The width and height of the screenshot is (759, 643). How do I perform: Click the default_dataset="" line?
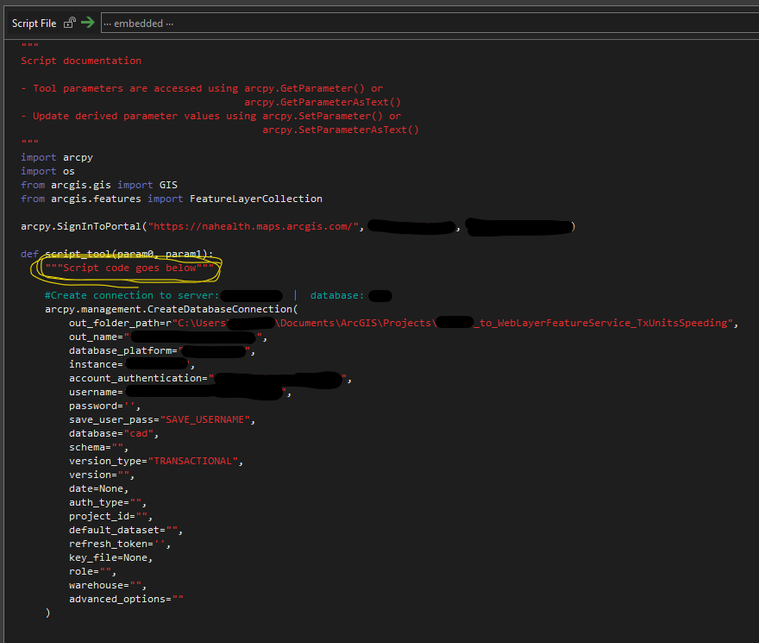pos(126,530)
